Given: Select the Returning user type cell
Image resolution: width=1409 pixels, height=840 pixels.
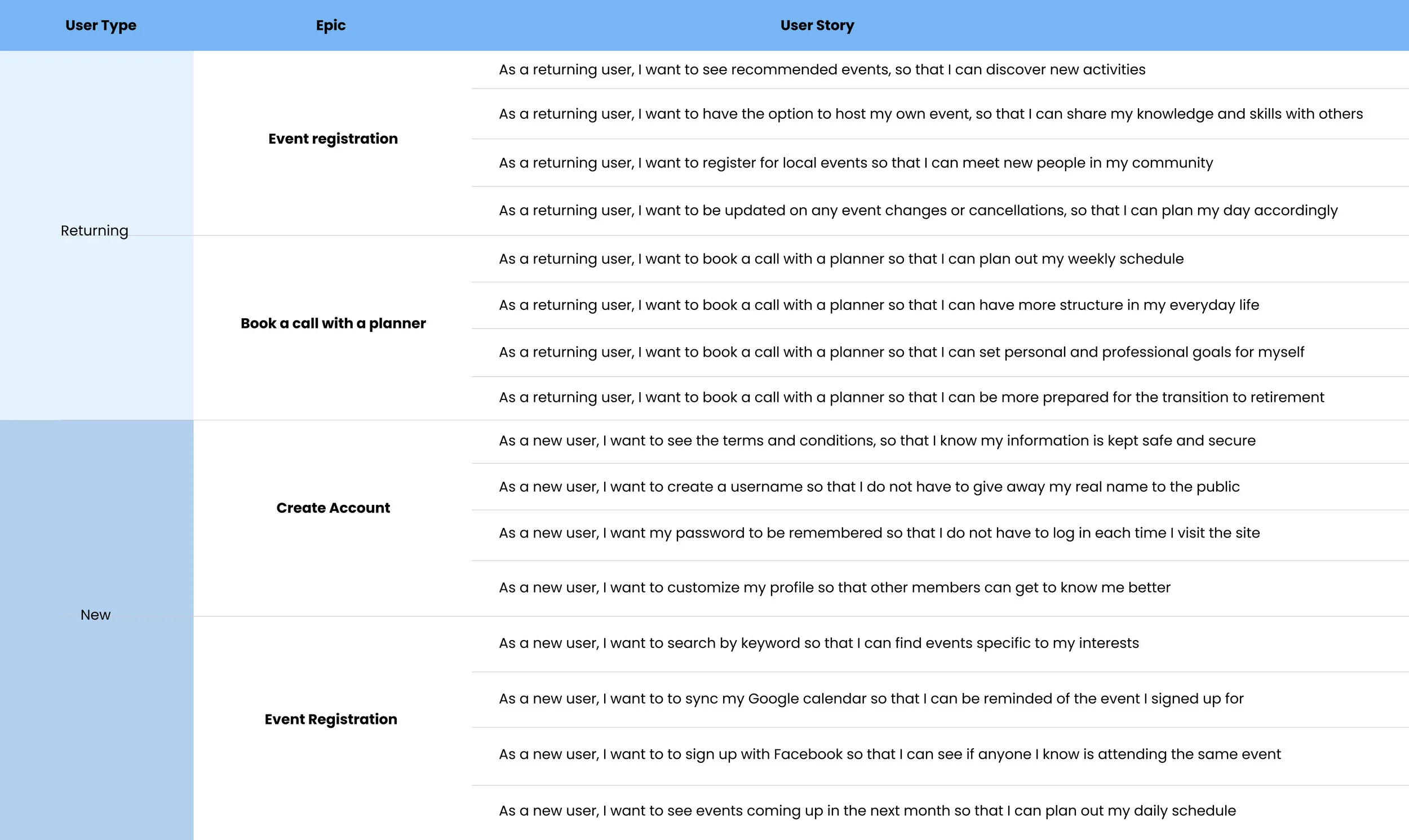Looking at the screenshot, I should pos(94,230).
